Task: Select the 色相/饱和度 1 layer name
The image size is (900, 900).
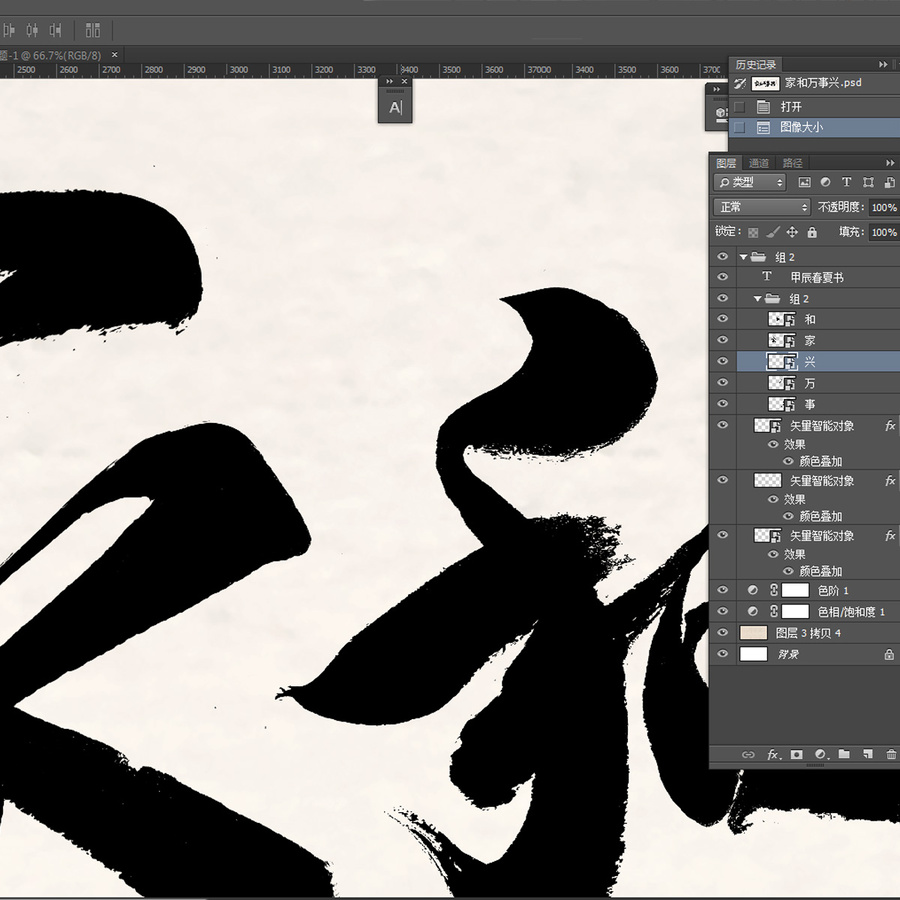Action: [851, 612]
